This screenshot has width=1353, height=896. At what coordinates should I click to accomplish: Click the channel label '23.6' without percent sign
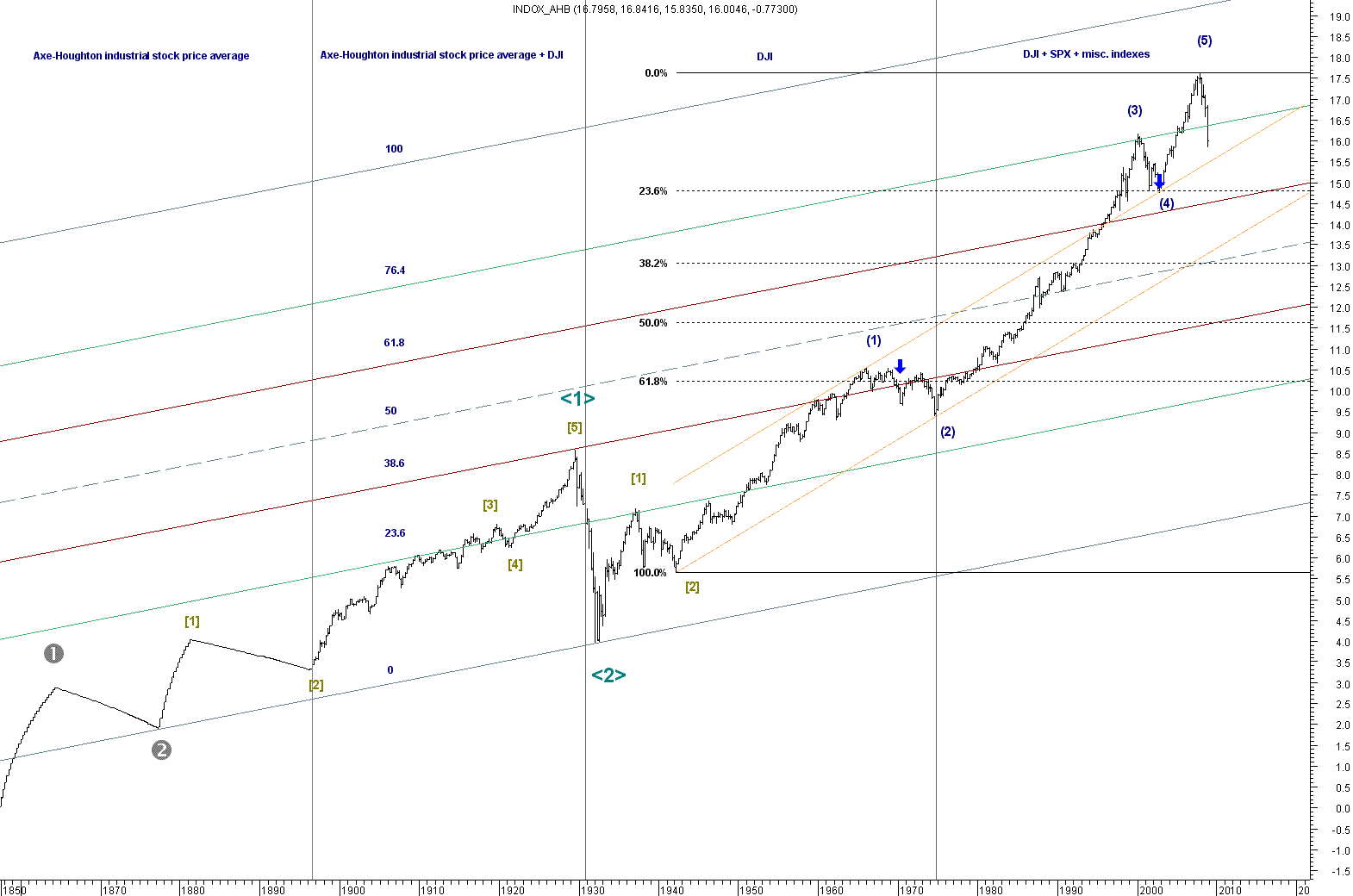point(395,533)
